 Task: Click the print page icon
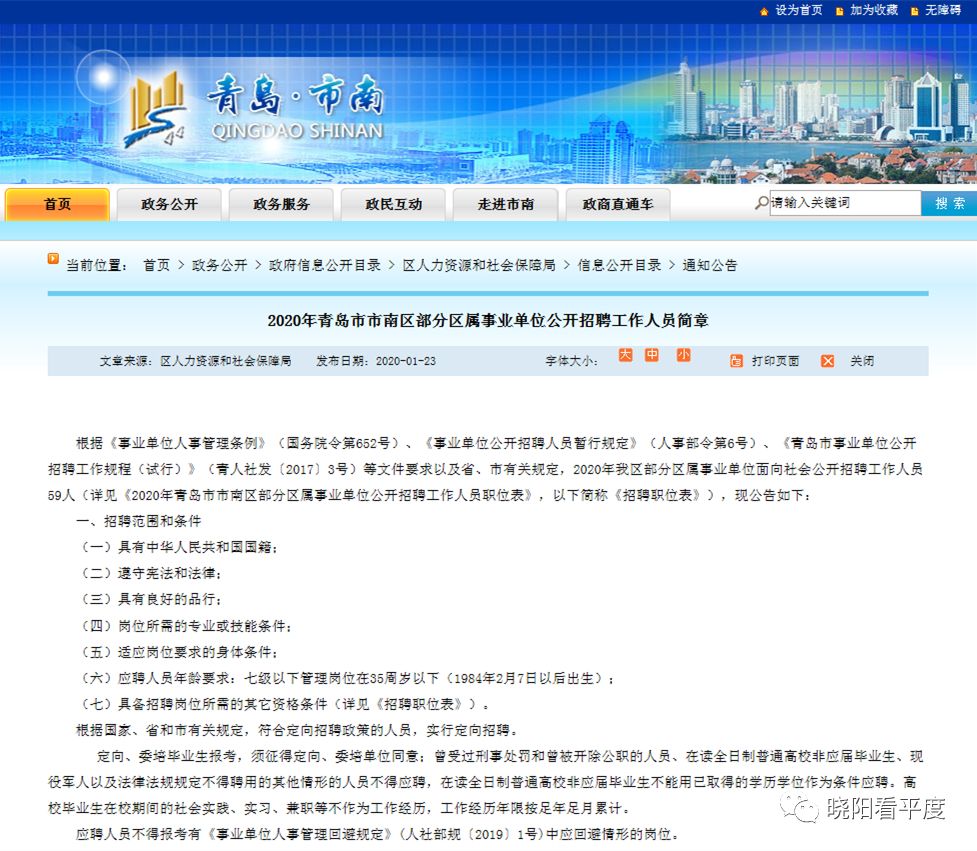coord(736,361)
